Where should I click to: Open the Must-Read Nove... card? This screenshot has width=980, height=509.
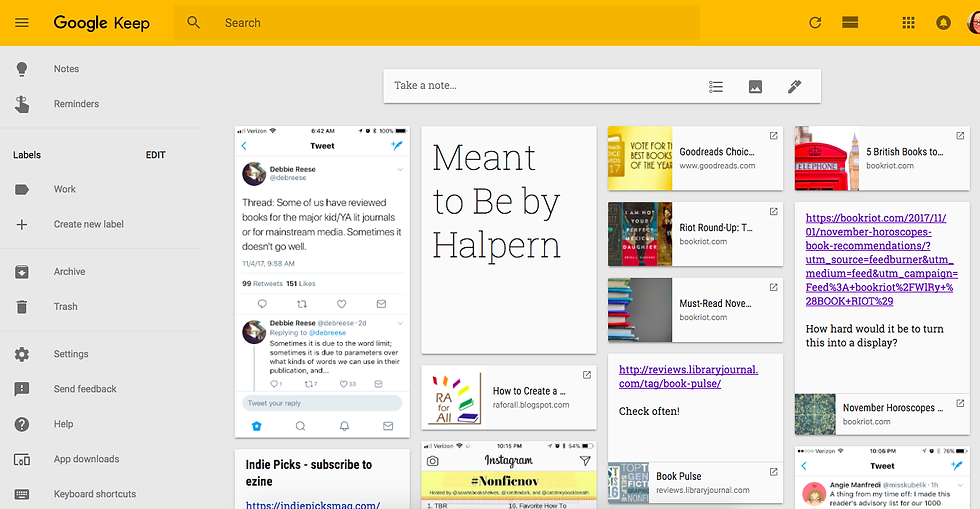pyautogui.click(x=696, y=310)
